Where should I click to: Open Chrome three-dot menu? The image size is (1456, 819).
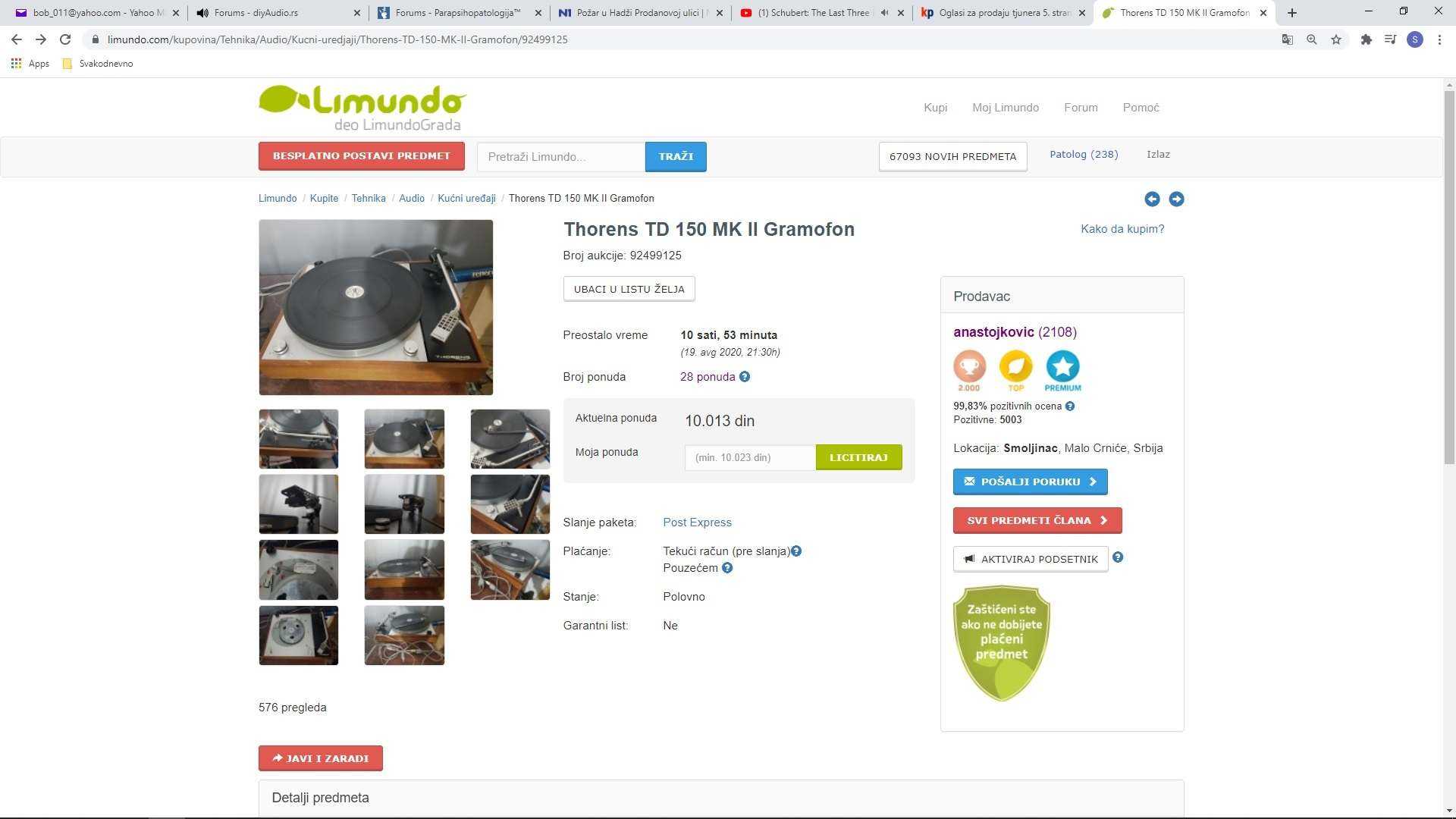[x=1439, y=39]
